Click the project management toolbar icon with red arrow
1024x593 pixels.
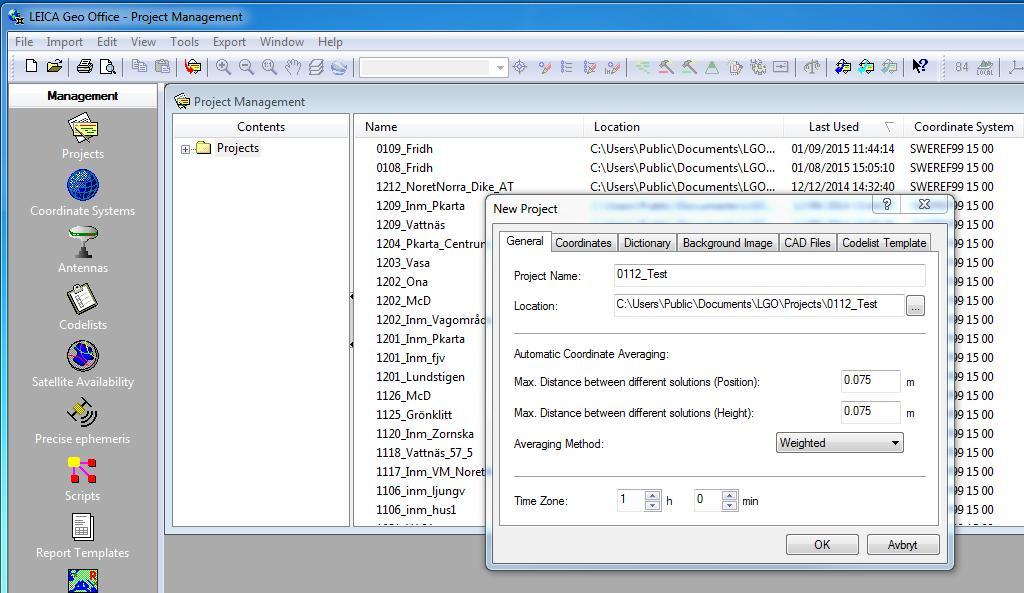point(193,66)
